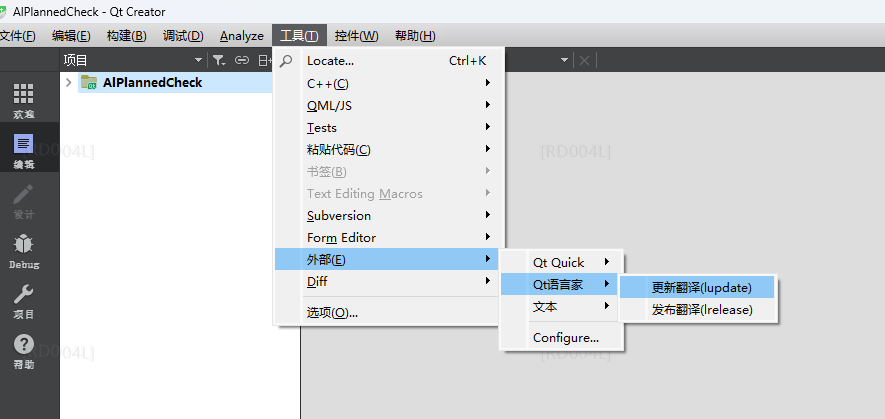Expand the 粘贴代码(C) submenu

[388, 149]
